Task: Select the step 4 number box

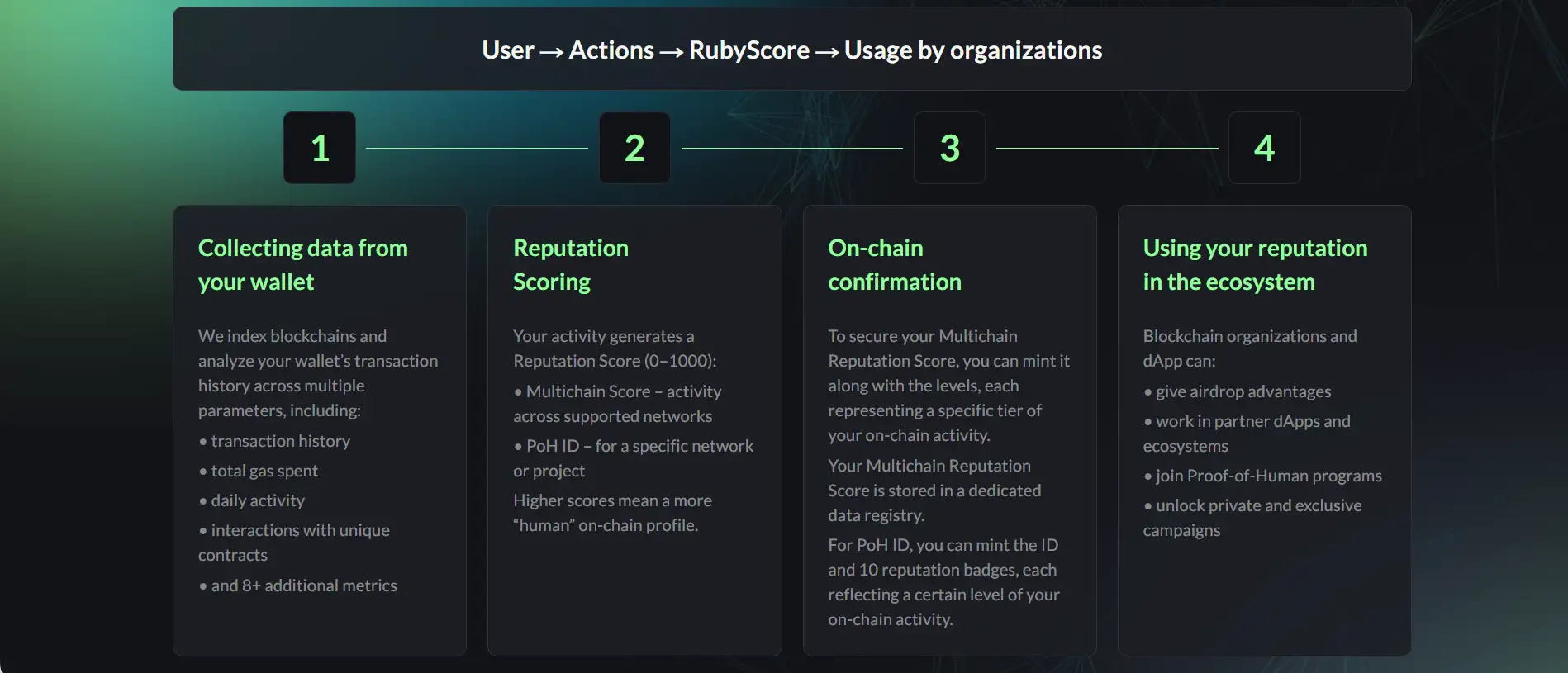Action: pyautogui.click(x=1264, y=148)
